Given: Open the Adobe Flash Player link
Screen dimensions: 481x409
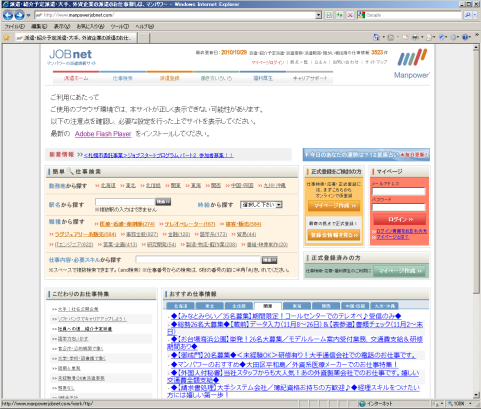Looking at the screenshot, I should pyautogui.click(x=103, y=134).
